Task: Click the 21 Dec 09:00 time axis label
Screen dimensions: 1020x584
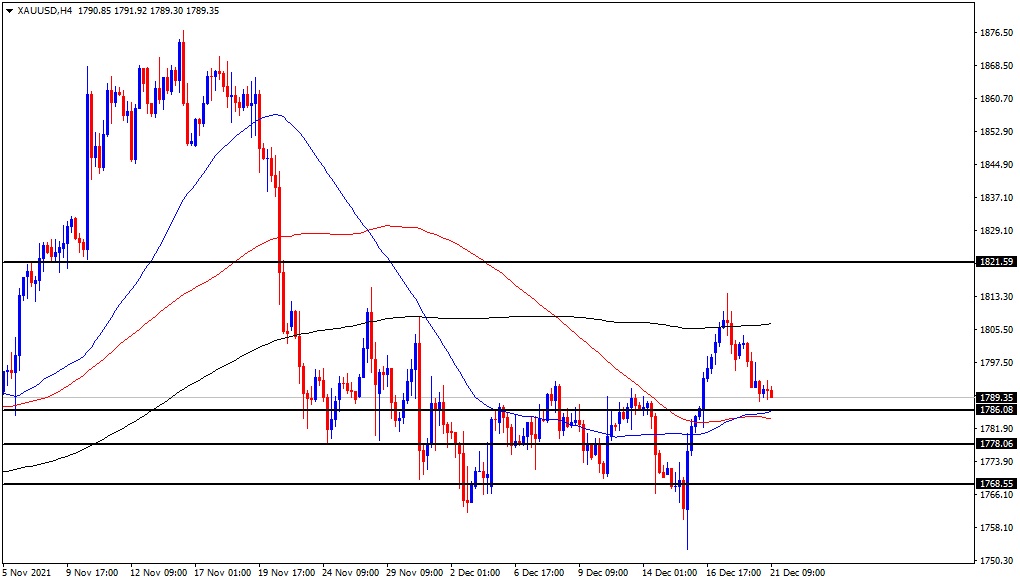Action: pyautogui.click(x=798, y=573)
